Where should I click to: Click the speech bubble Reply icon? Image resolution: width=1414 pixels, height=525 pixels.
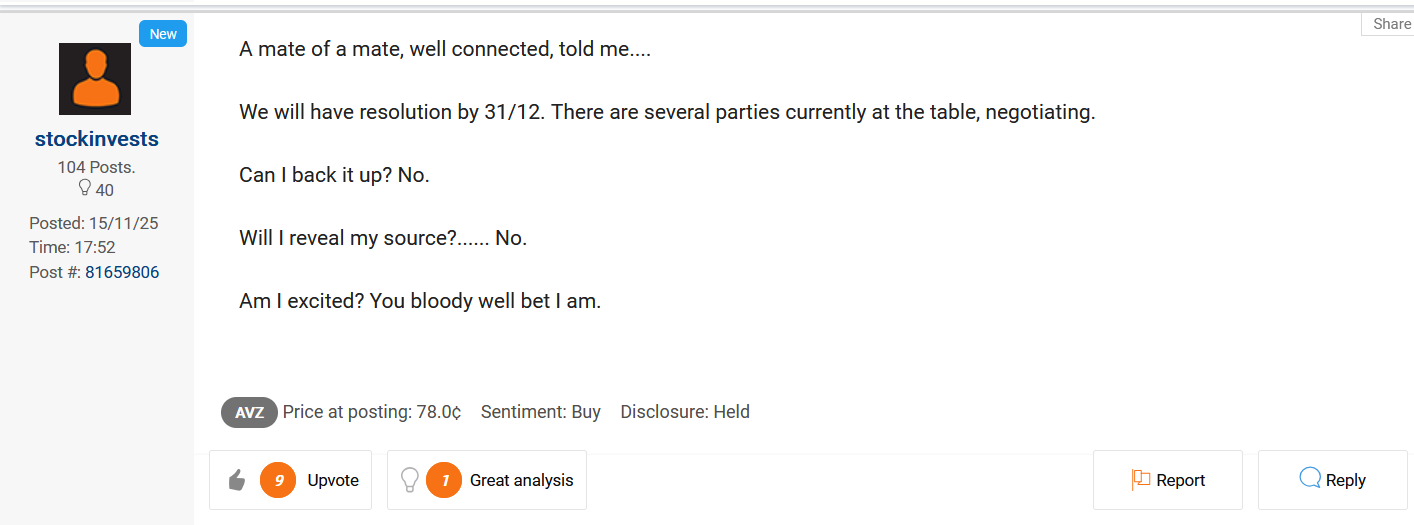point(1310,479)
